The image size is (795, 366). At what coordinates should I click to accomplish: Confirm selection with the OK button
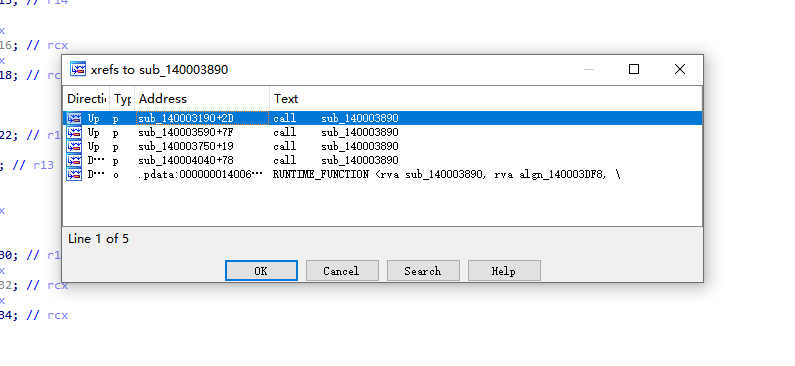point(261,271)
